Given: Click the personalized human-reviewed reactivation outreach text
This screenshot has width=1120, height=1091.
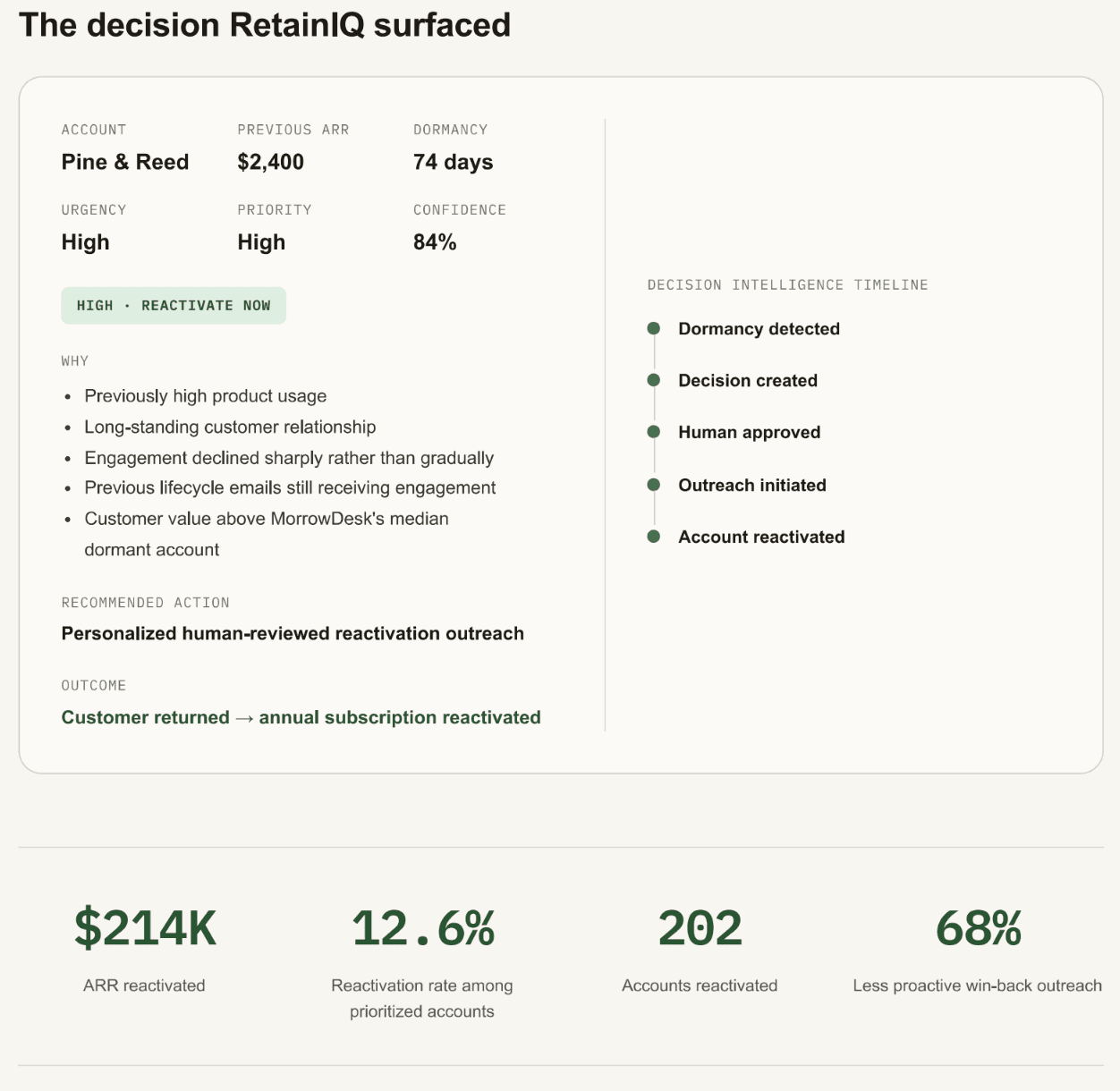Looking at the screenshot, I should coord(293,633).
